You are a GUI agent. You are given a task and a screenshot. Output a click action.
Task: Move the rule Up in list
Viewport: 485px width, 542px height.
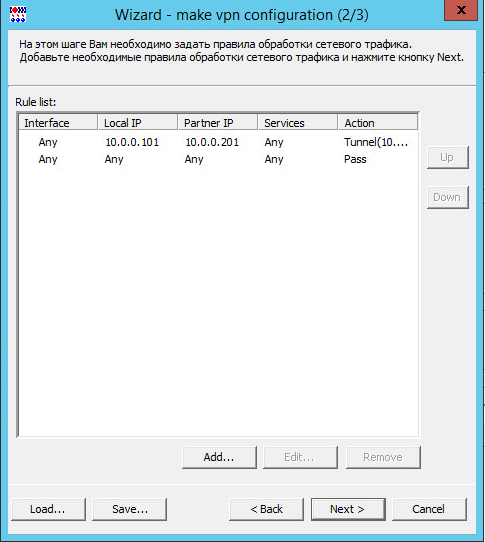point(448,158)
